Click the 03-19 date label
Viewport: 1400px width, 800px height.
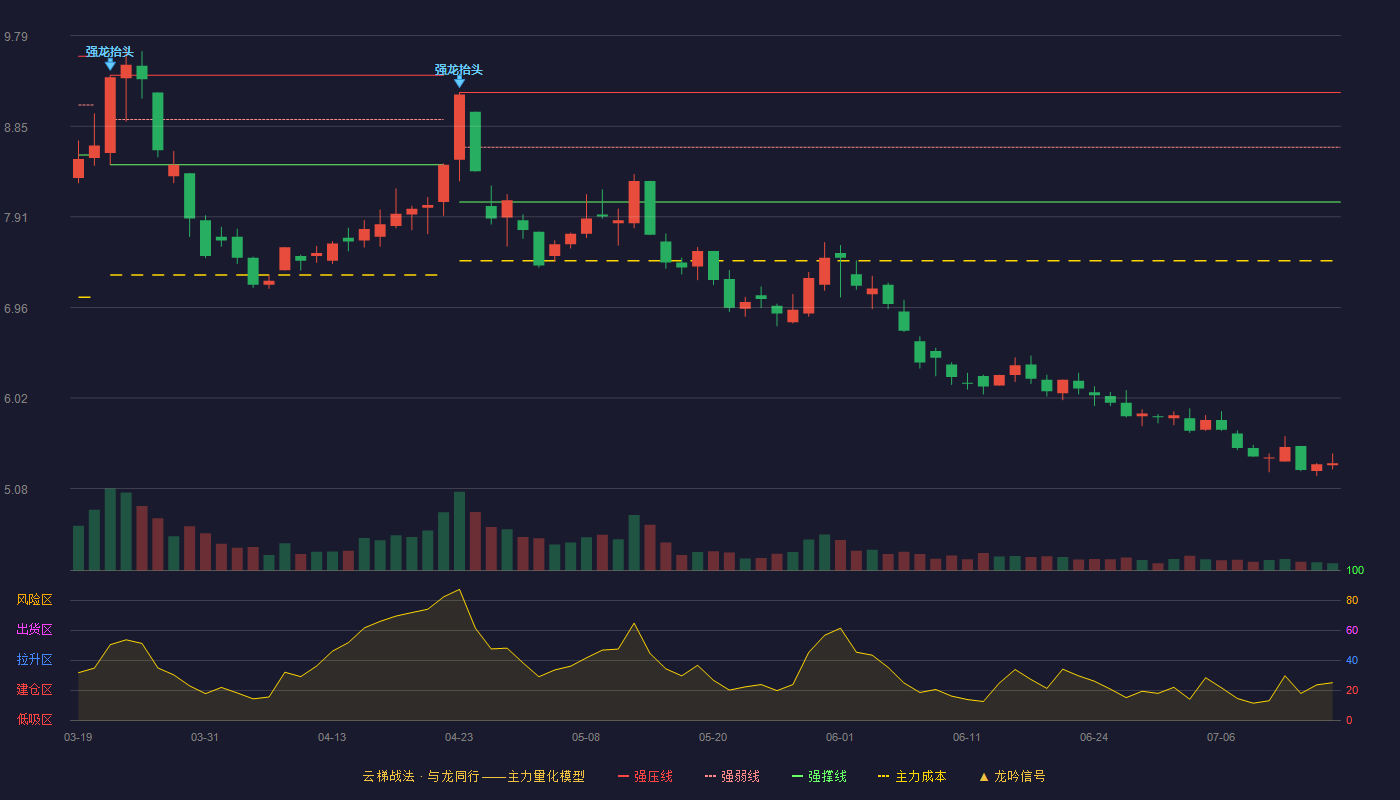tap(78, 737)
